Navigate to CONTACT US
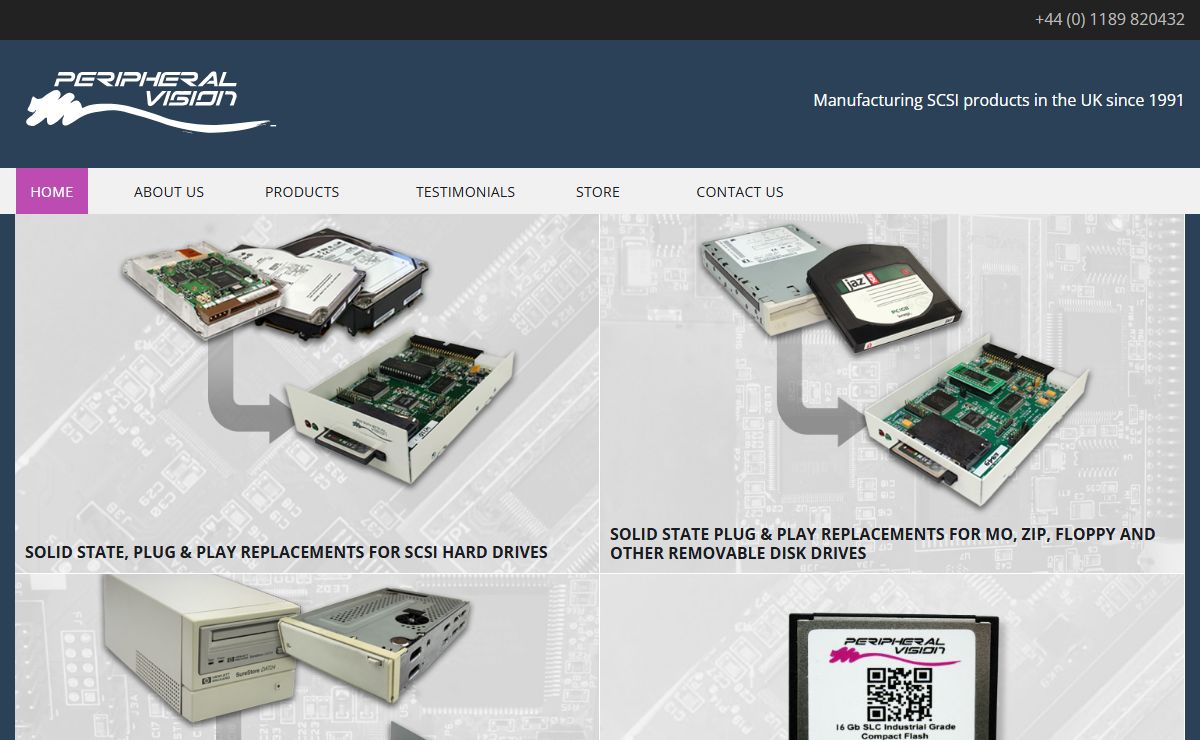Viewport: 1200px width, 740px height. pyautogui.click(x=739, y=191)
